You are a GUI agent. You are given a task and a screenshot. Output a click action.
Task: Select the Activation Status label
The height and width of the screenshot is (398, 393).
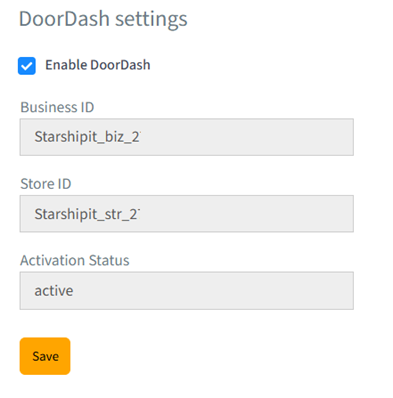click(75, 260)
